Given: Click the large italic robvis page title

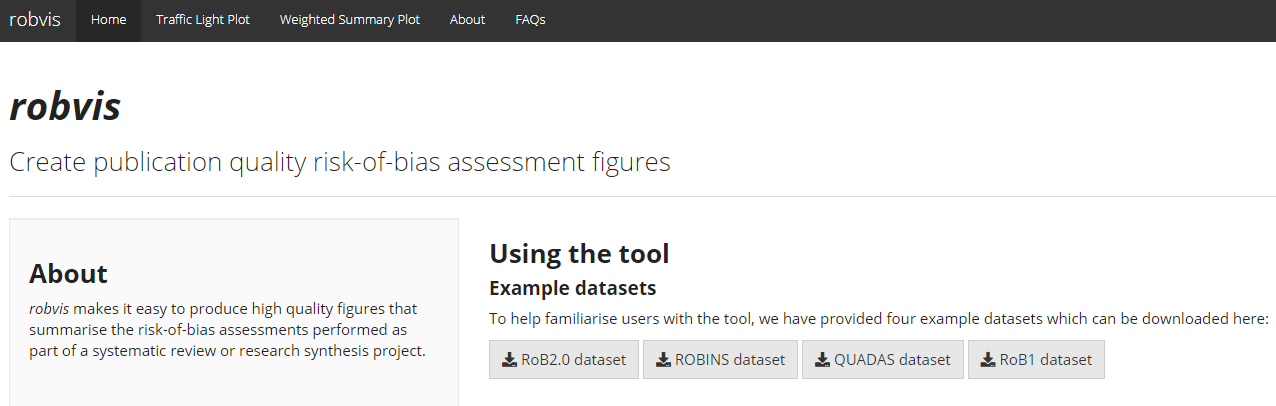Looking at the screenshot, I should pos(65,107).
